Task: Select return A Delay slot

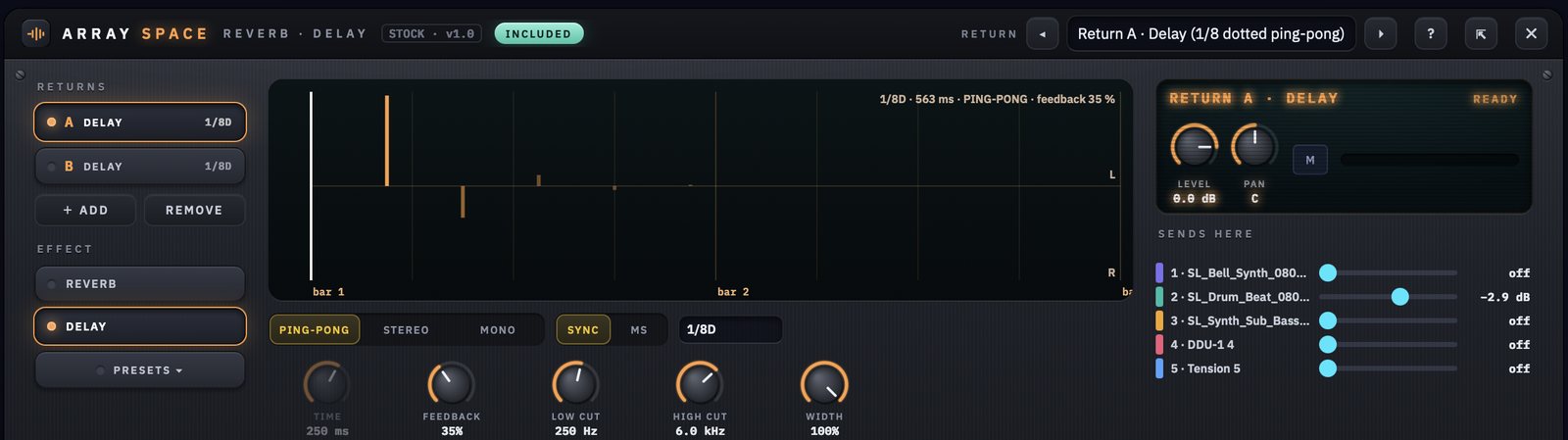Action: [140, 122]
